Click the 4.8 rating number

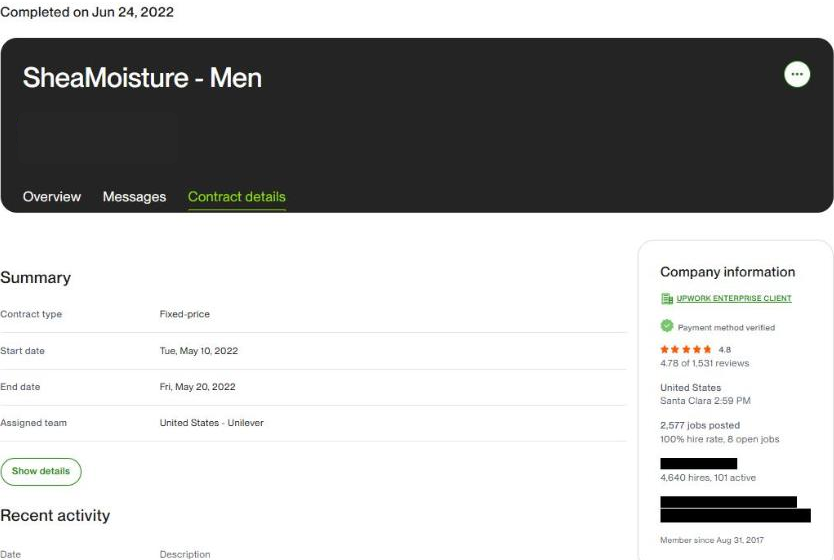[x=724, y=350]
